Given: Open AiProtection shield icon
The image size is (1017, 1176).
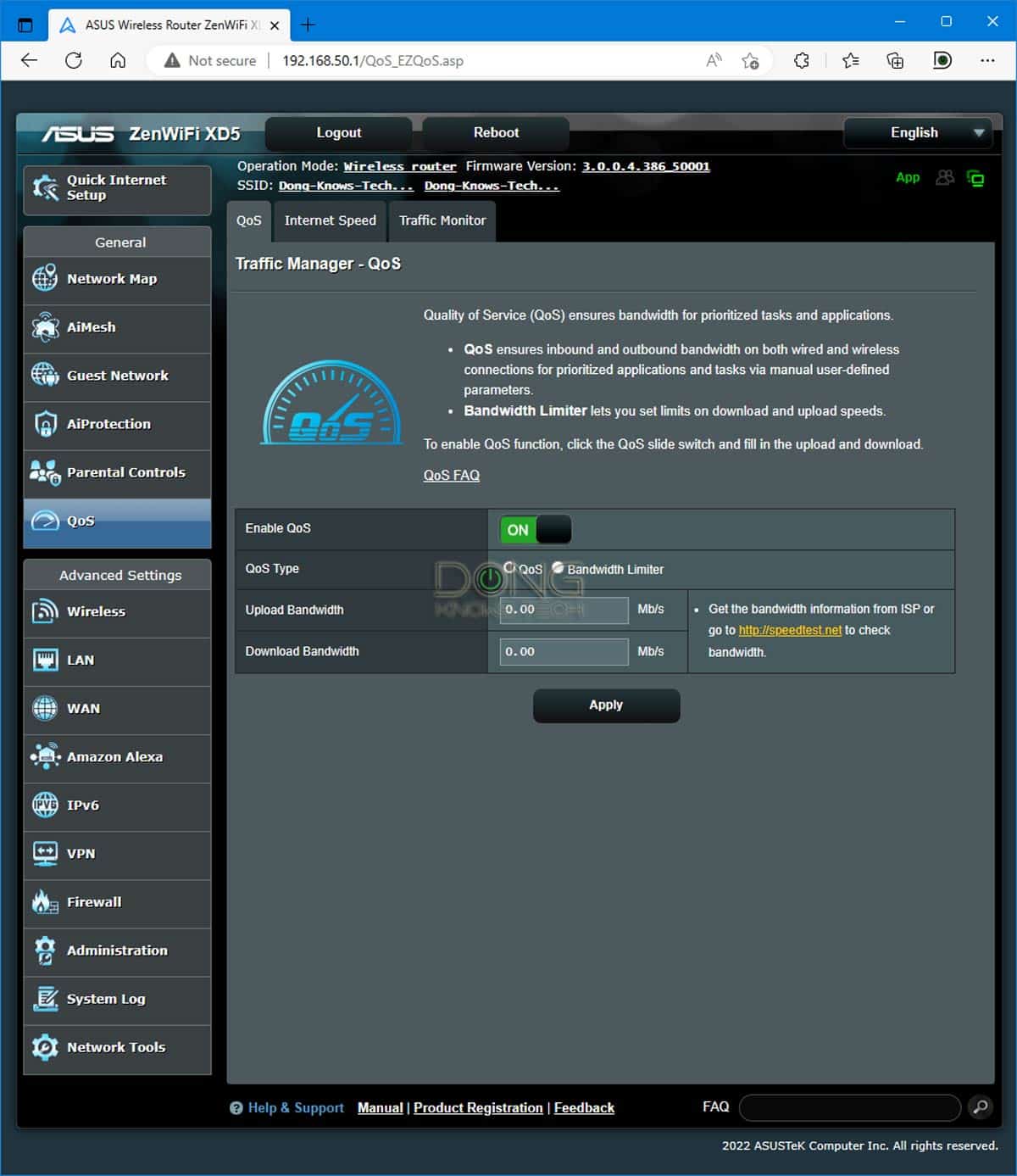Looking at the screenshot, I should click(45, 424).
